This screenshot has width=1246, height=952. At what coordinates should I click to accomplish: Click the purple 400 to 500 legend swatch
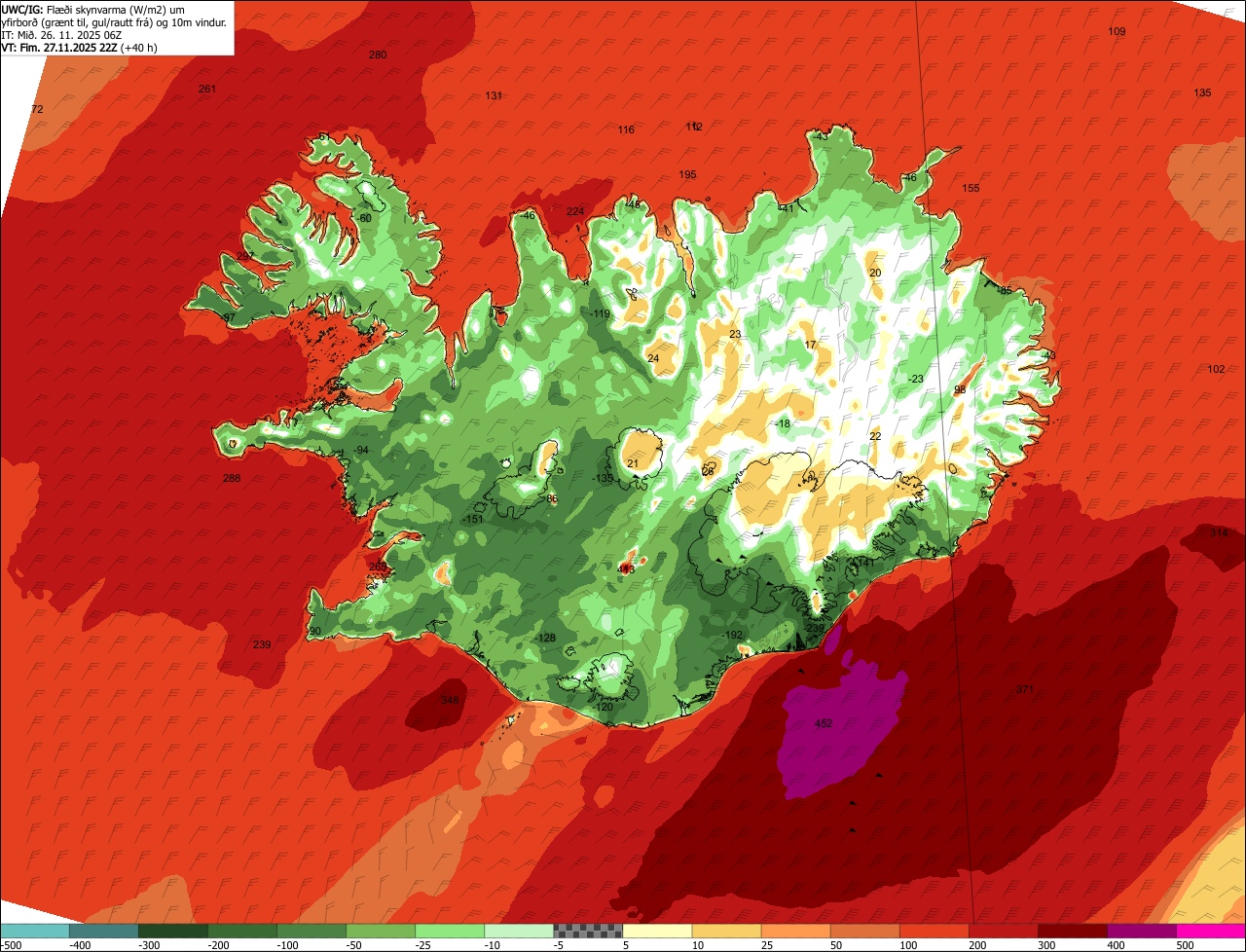pos(1141,932)
